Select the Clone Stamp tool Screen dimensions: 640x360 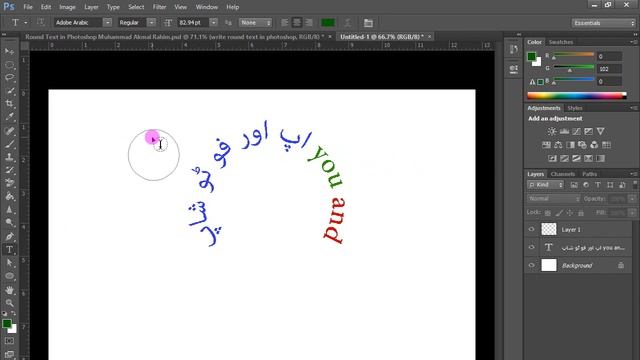click(9, 157)
